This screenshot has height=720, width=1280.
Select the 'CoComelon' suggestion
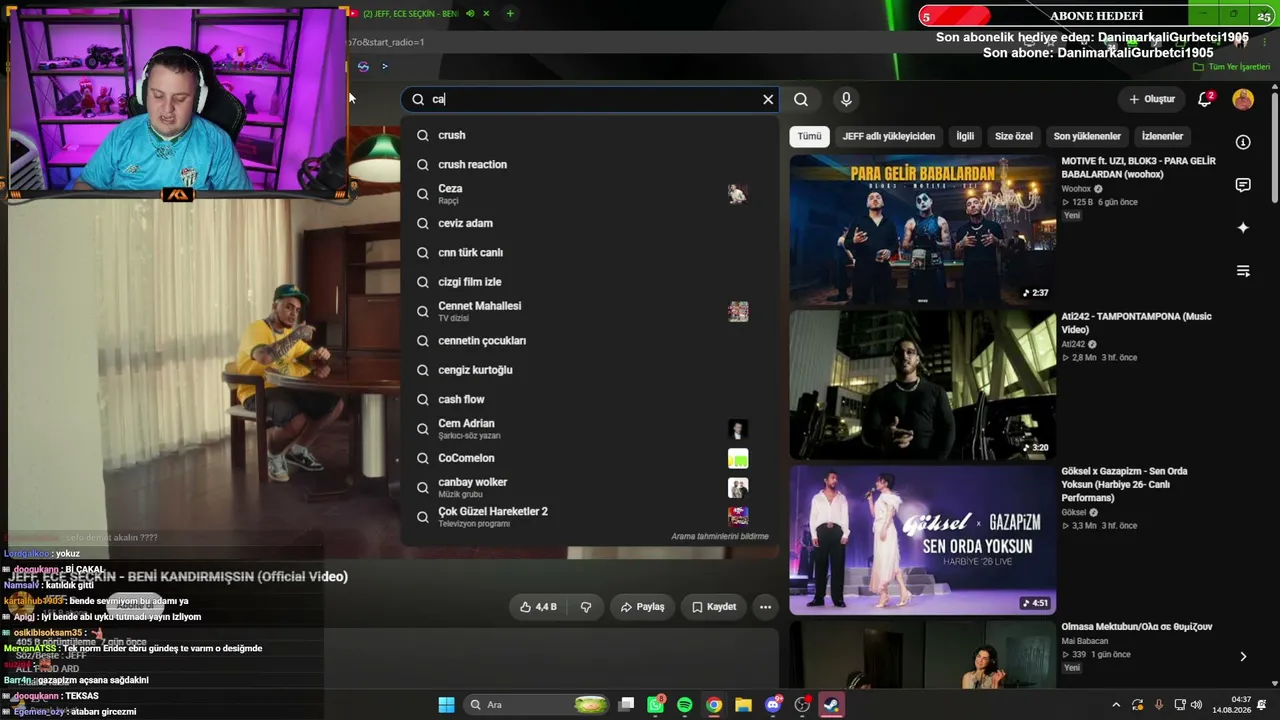(x=589, y=458)
